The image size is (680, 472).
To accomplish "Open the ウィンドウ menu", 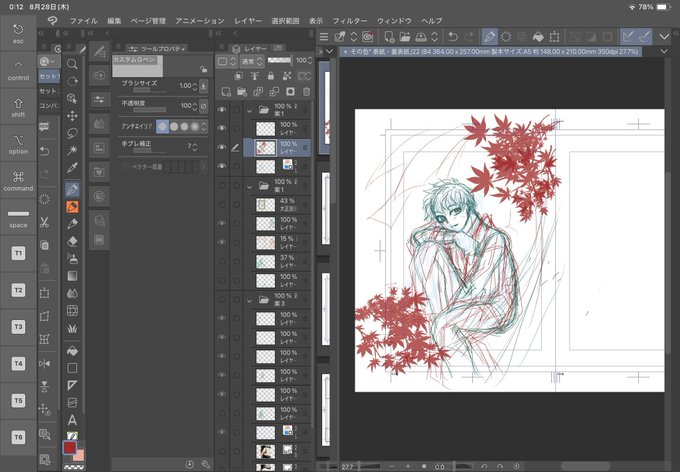I will (394, 21).
